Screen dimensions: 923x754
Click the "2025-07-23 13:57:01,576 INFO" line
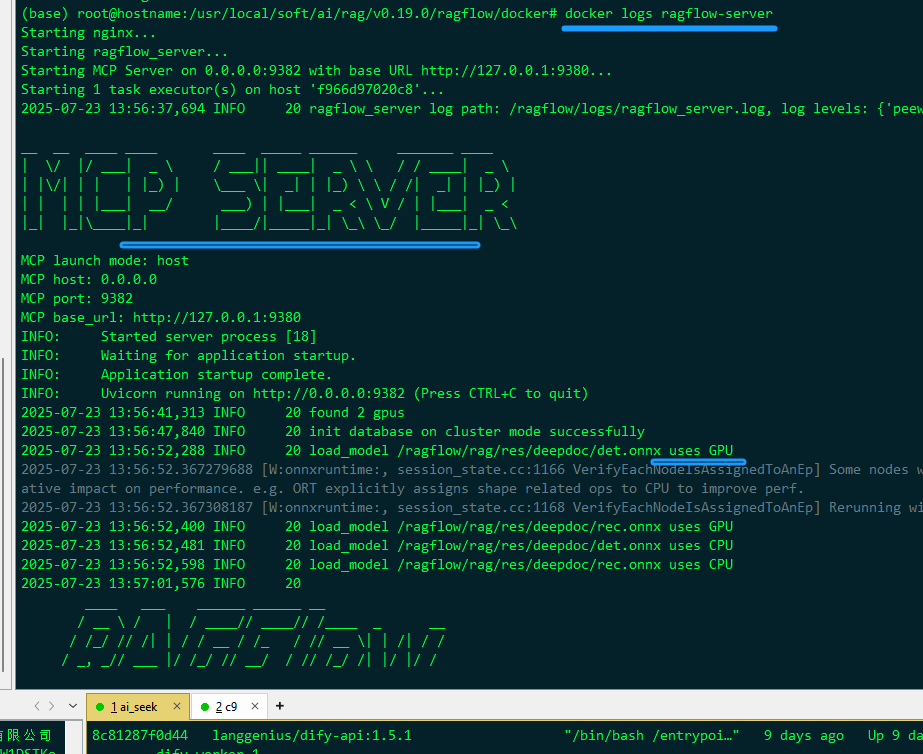pyautogui.click(x=161, y=583)
